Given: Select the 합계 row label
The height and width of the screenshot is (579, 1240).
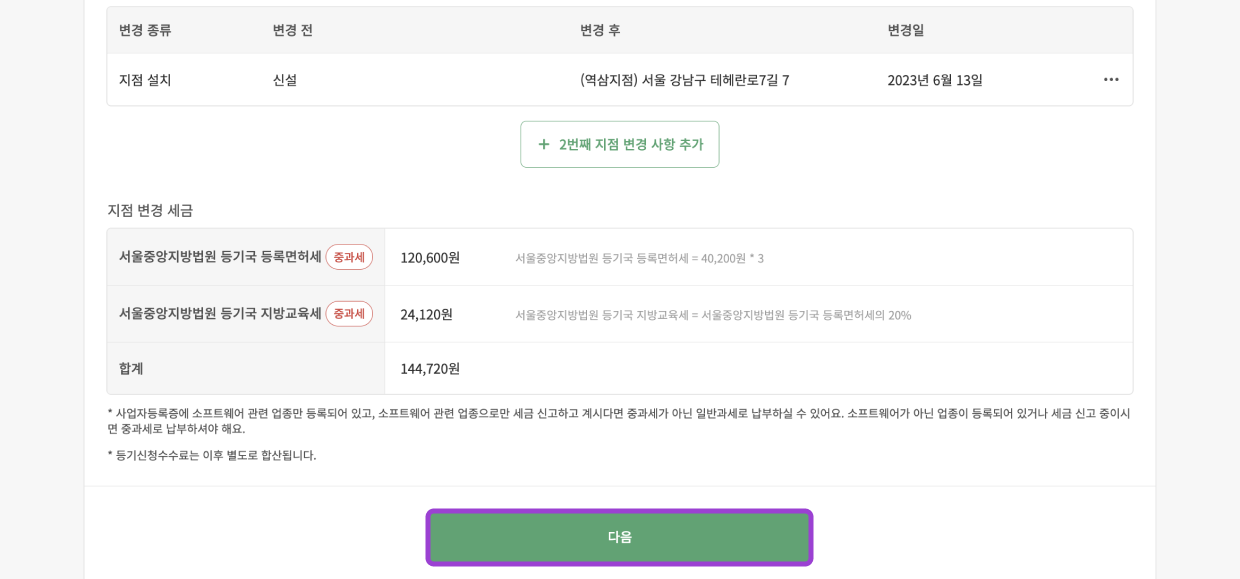Looking at the screenshot, I should (x=131, y=369).
